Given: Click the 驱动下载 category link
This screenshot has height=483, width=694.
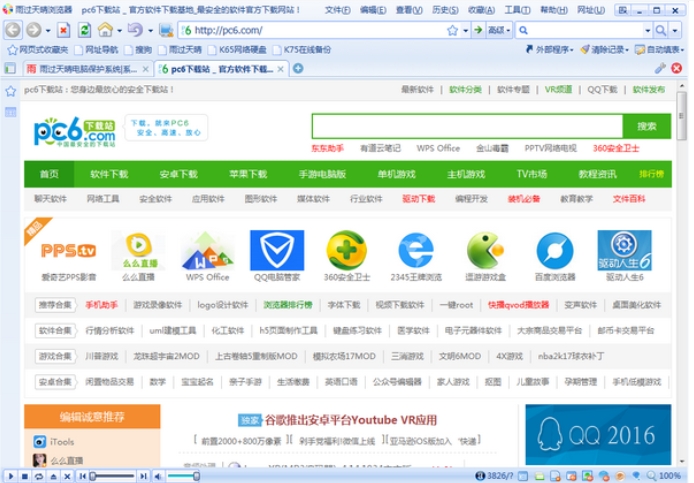Looking at the screenshot, I should coord(418,199).
